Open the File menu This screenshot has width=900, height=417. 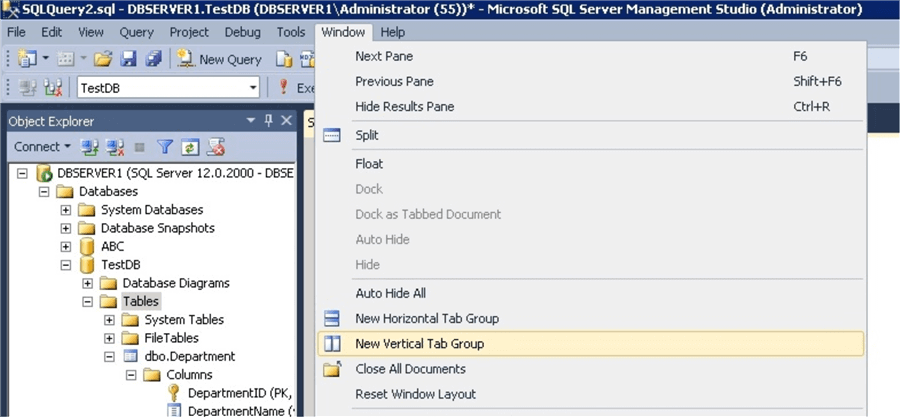pyautogui.click(x=16, y=32)
